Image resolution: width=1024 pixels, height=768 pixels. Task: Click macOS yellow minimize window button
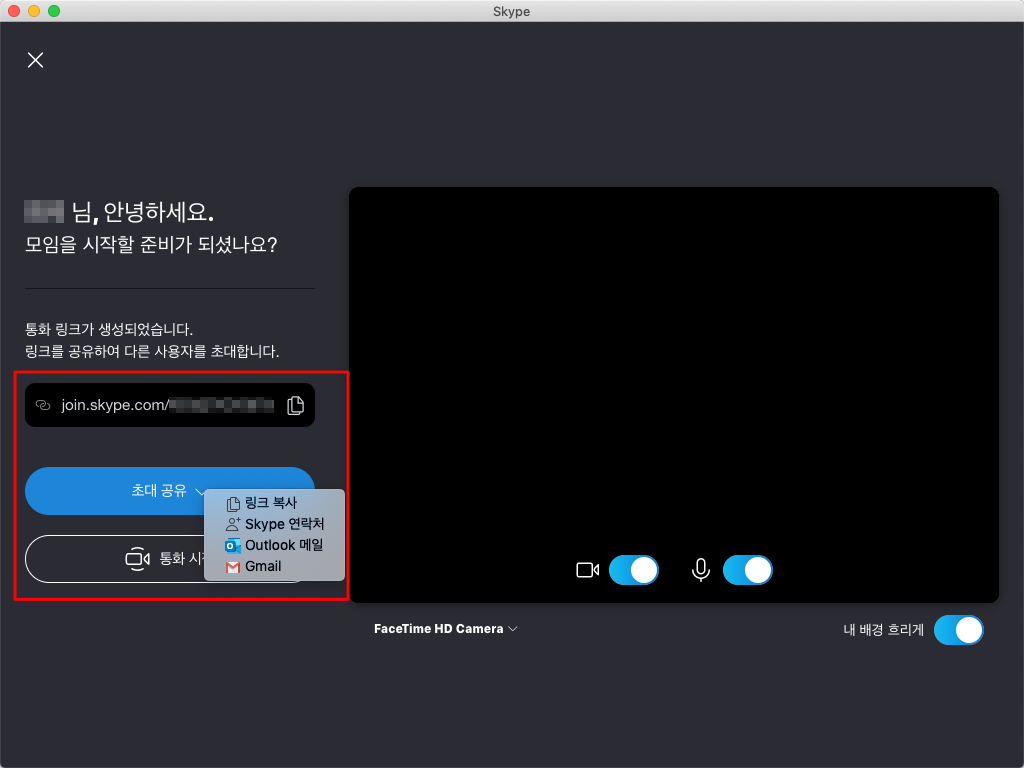tap(34, 11)
